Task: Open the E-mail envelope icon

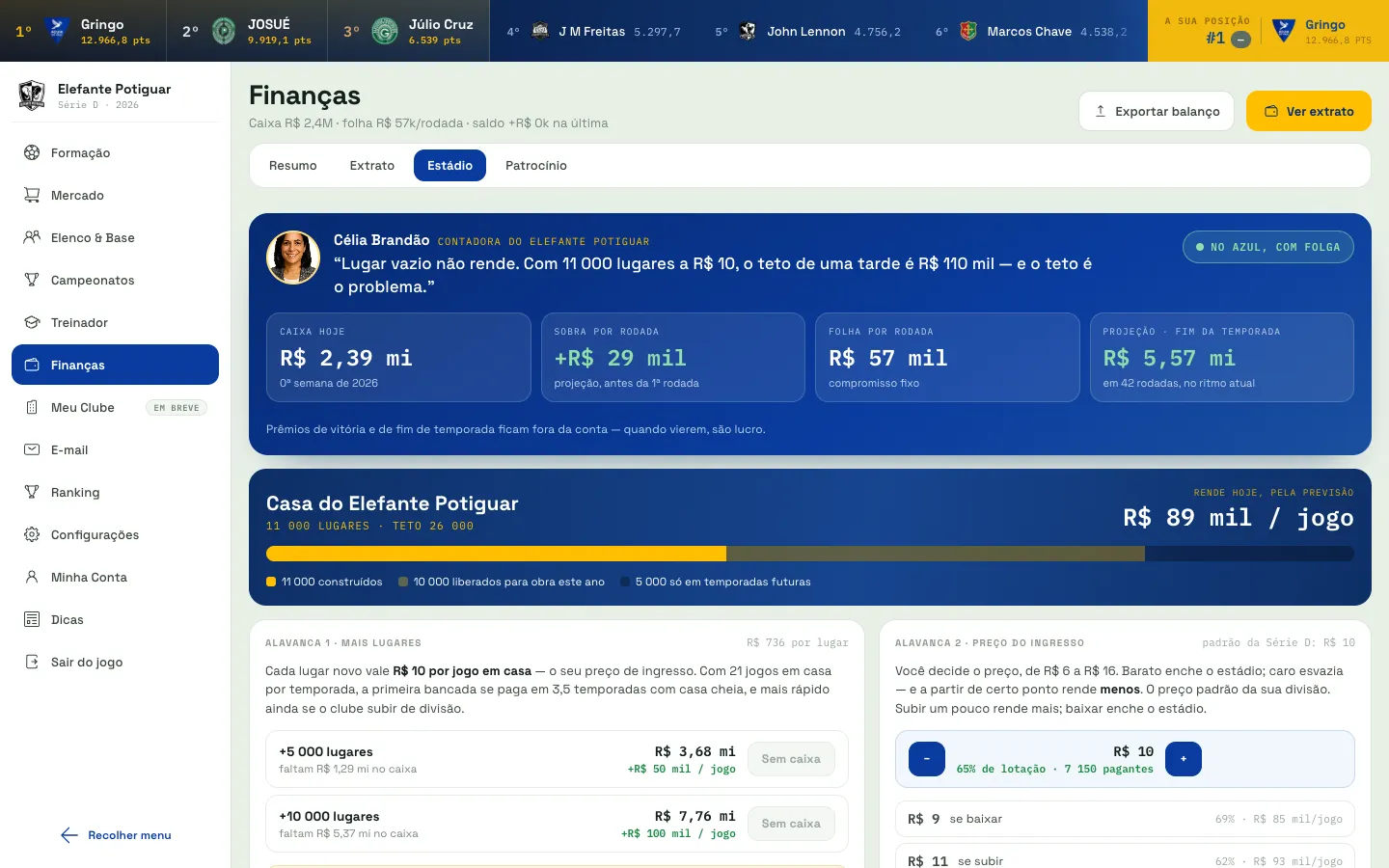Action: 32,449
